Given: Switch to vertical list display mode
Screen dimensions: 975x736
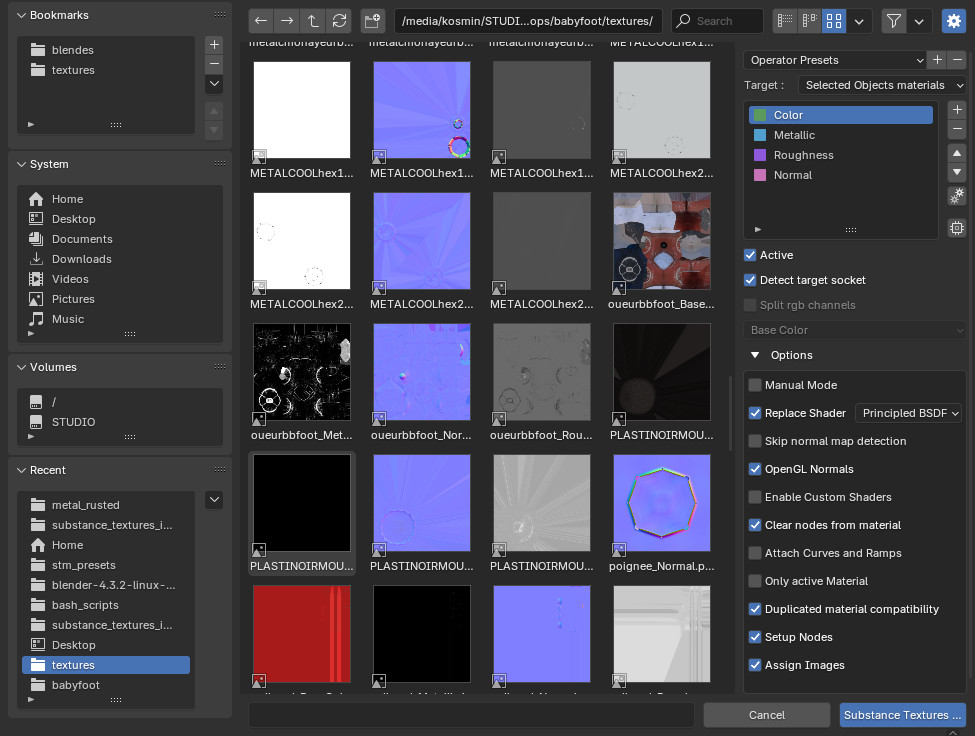Looking at the screenshot, I should [786, 21].
